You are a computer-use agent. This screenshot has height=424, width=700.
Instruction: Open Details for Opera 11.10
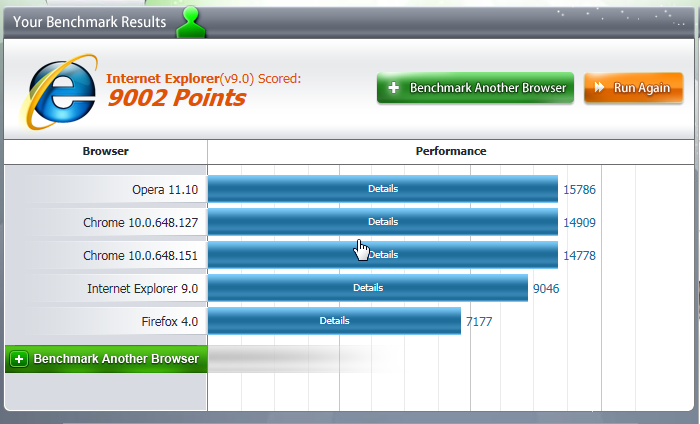(x=383, y=189)
